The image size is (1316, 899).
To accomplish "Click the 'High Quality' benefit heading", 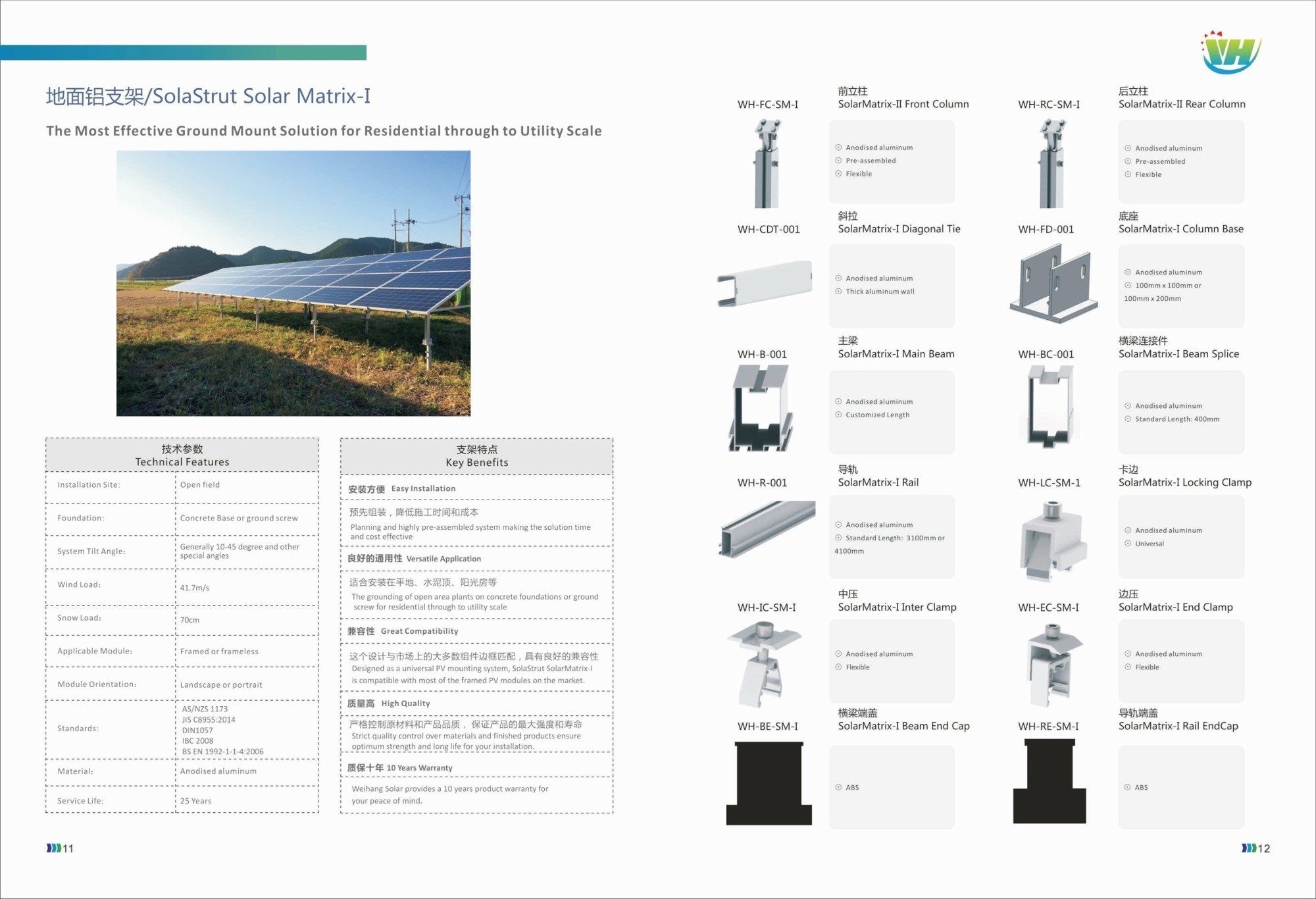I will point(405,704).
